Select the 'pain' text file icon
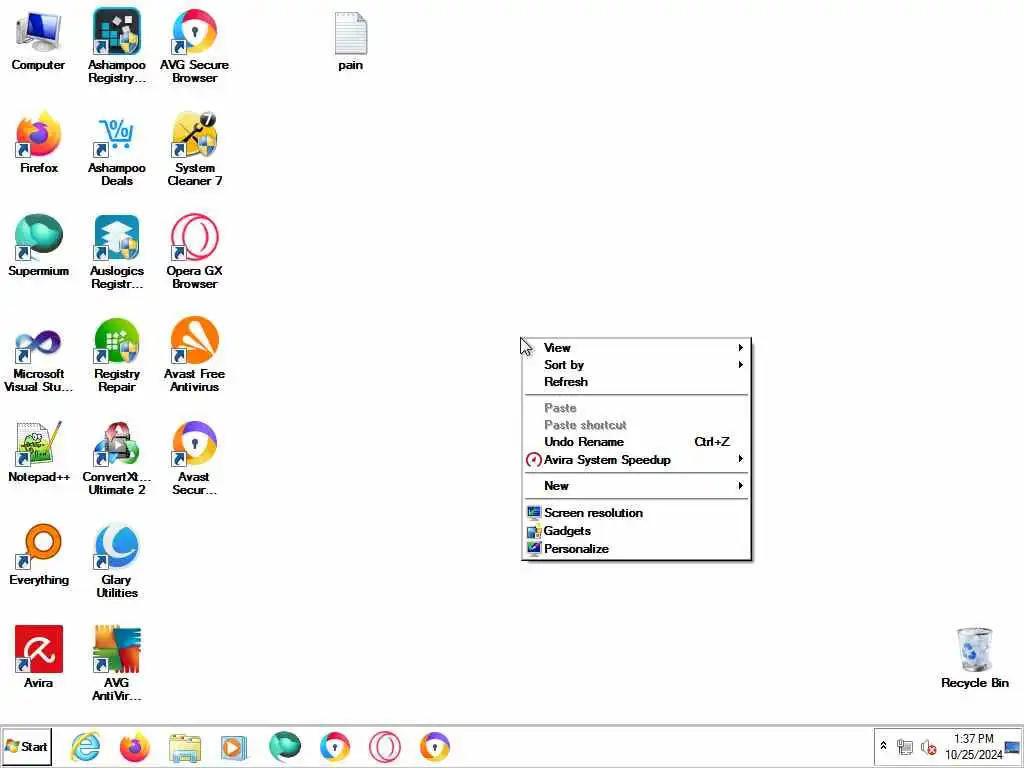Viewport: 1024px width, 768px height. click(x=351, y=40)
